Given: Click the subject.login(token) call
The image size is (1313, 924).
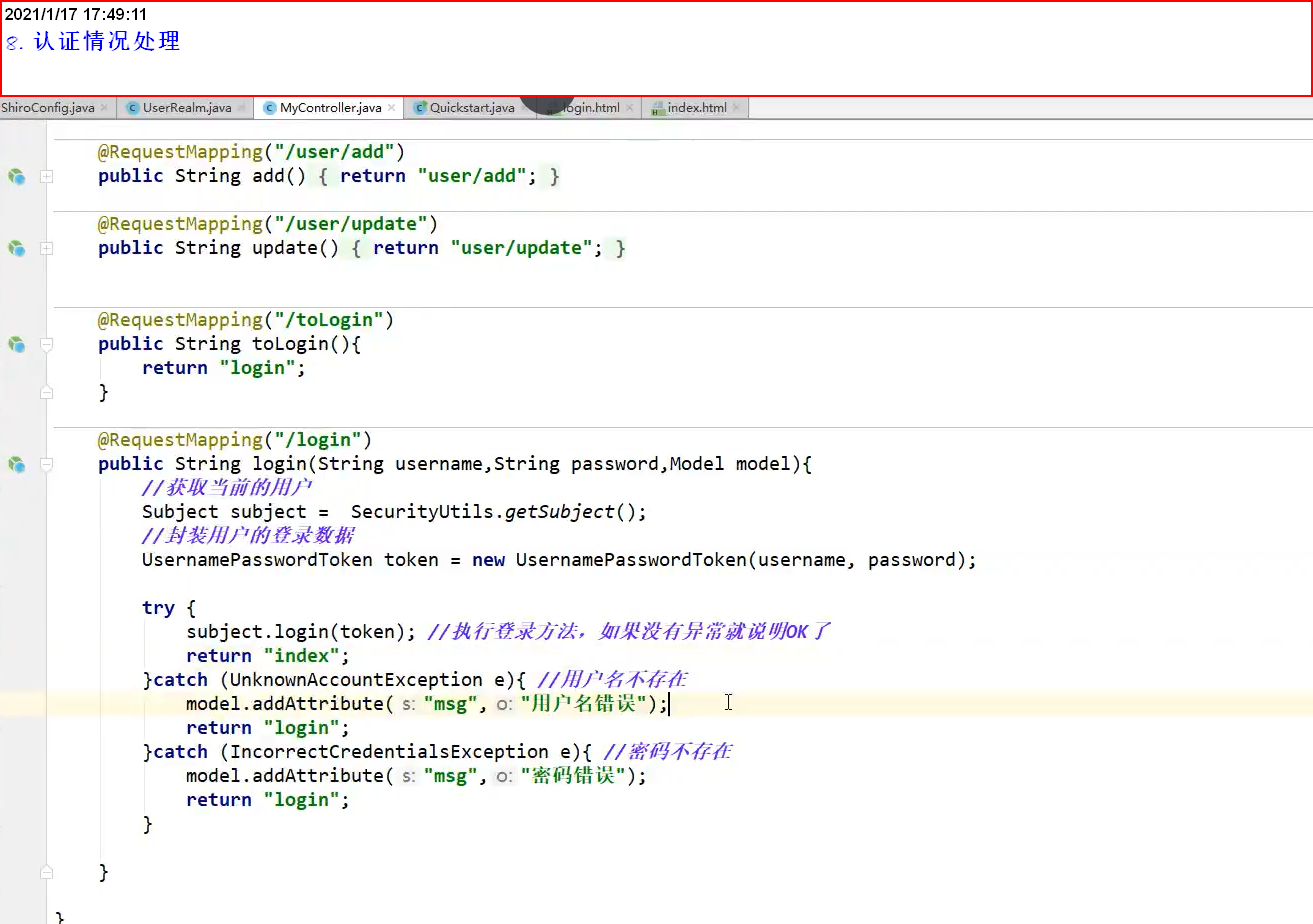Looking at the screenshot, I should point(300,632).
